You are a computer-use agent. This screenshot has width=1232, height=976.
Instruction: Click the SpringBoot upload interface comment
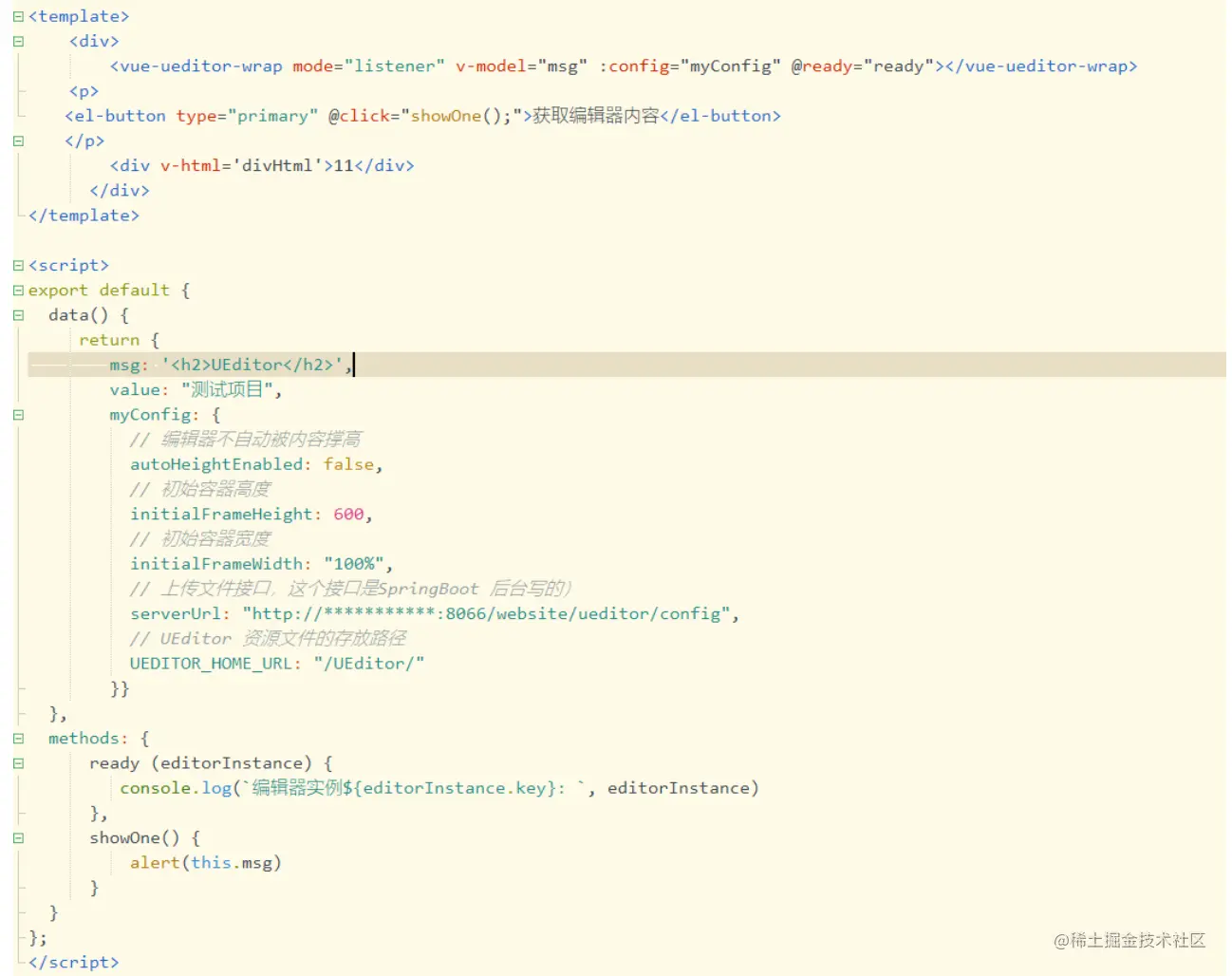(x=351, y=589)
